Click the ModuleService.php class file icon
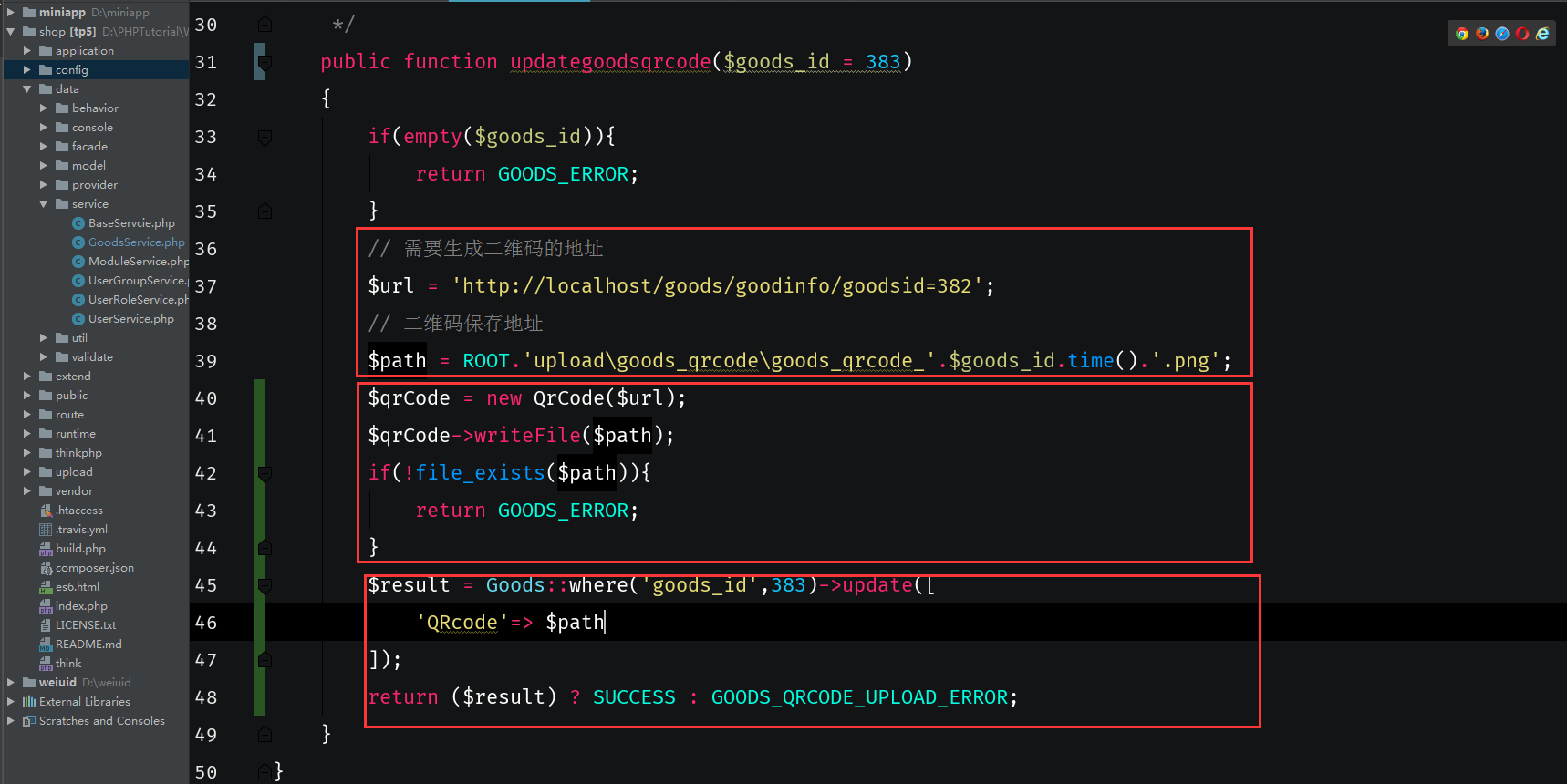 (x=78, y=262)
